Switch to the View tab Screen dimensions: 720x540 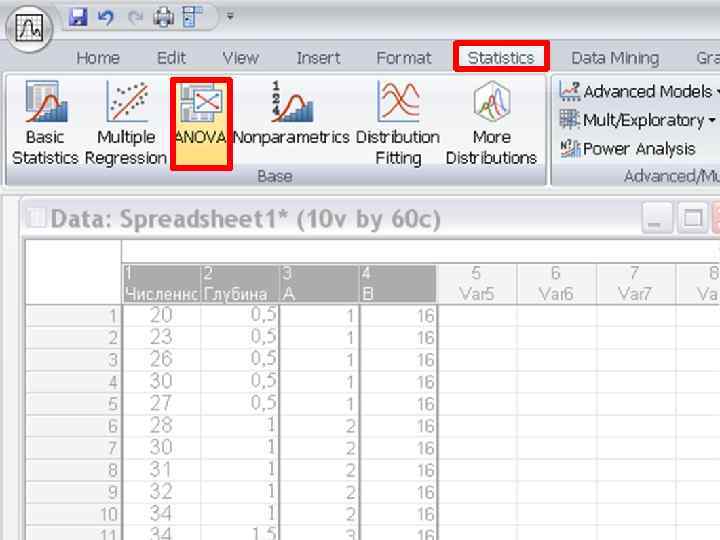point(241,58)
